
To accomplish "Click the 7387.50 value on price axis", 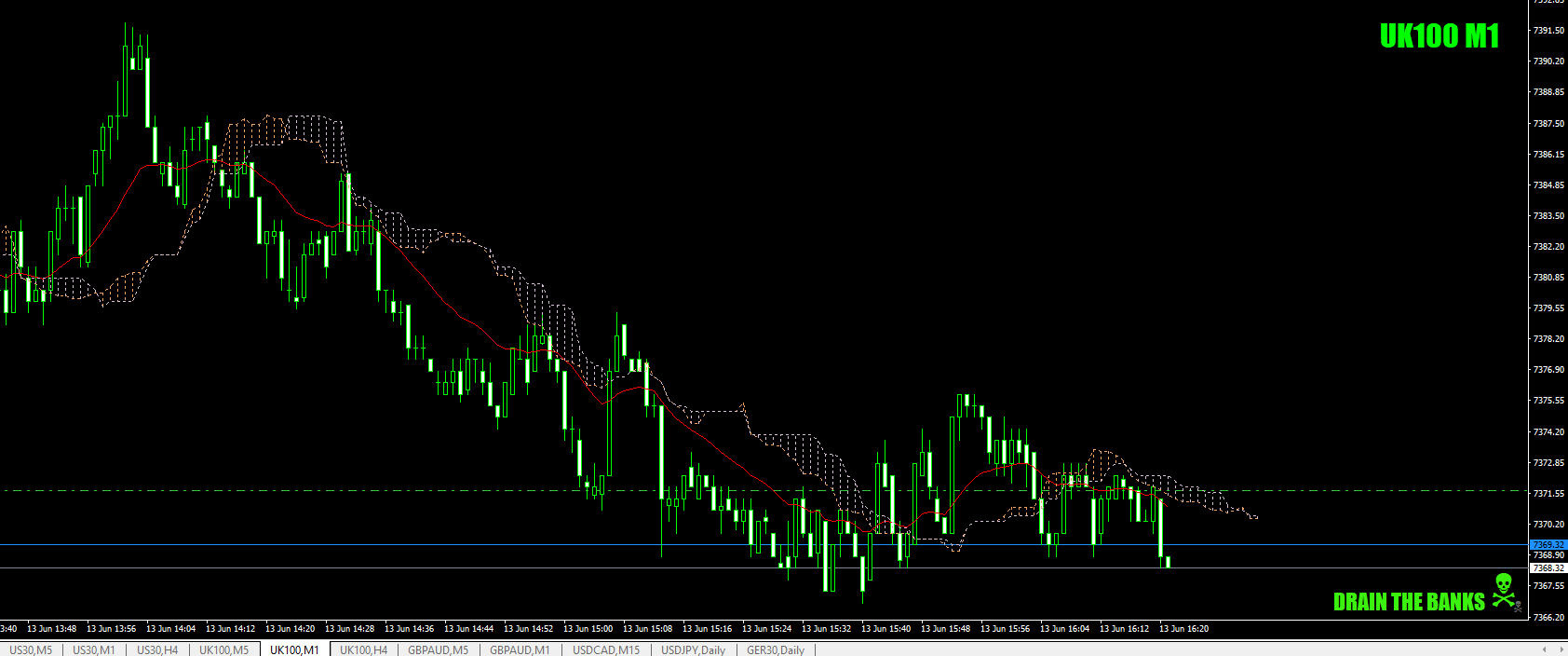I will pyautogui.click(x=1548, y=123).
